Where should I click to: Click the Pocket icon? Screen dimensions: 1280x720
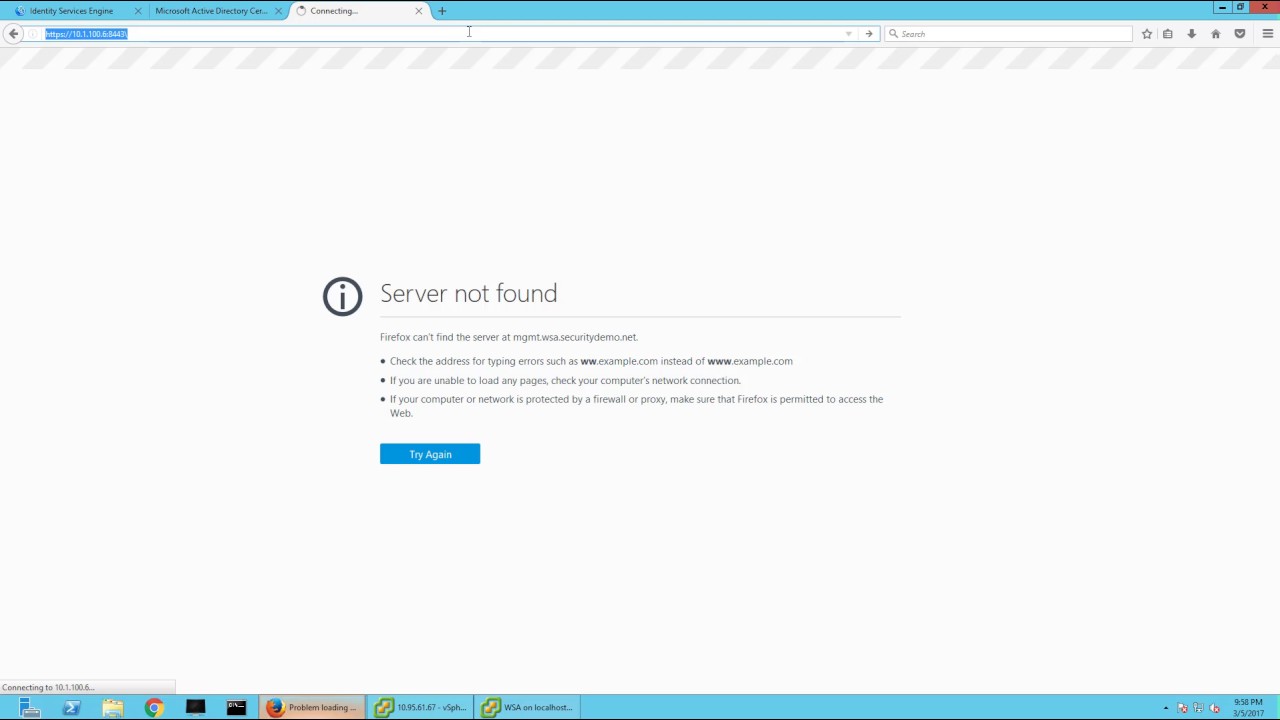[x=1240, y=34]
